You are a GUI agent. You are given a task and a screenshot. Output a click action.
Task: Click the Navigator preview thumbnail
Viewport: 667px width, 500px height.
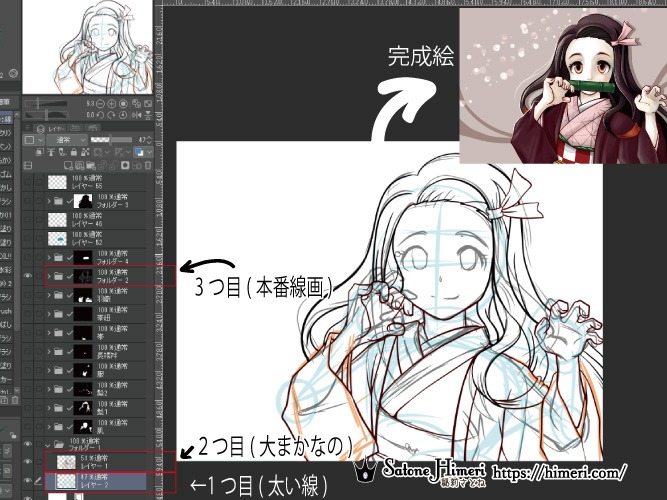pyautogui.click(x=87, y=47)
